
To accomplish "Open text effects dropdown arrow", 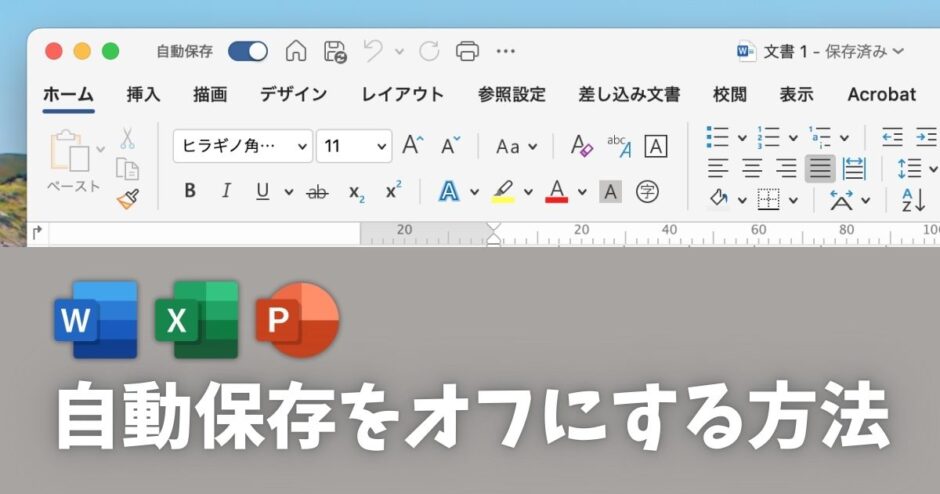I will click(474, 192).
